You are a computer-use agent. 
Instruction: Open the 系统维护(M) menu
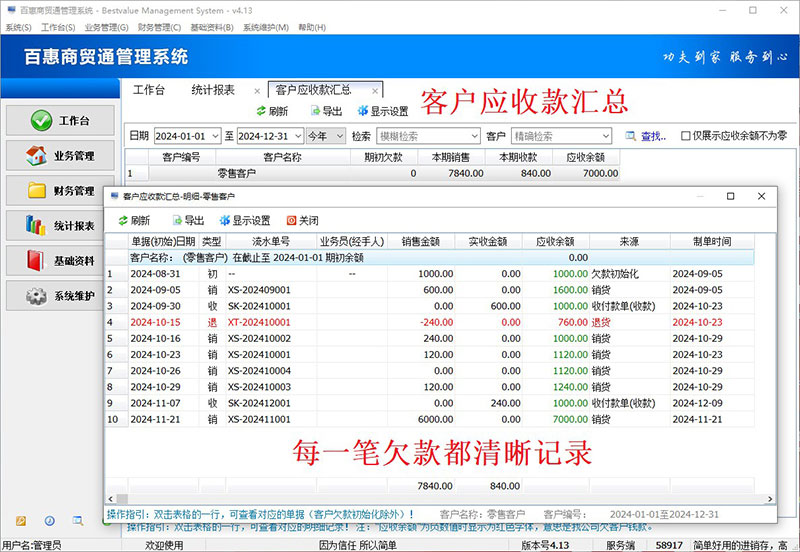[266, 28]
